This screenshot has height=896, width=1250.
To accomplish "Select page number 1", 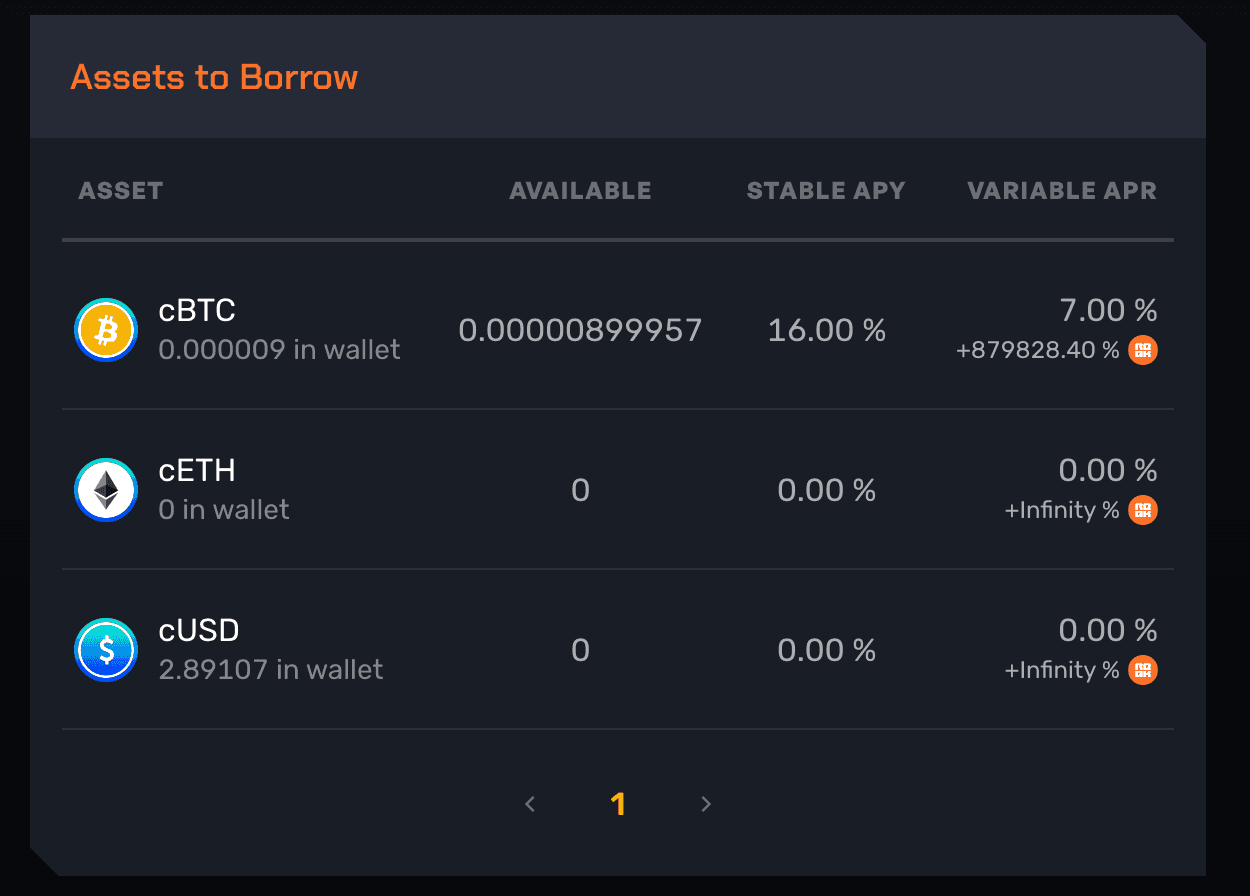I will click(619, 803).
